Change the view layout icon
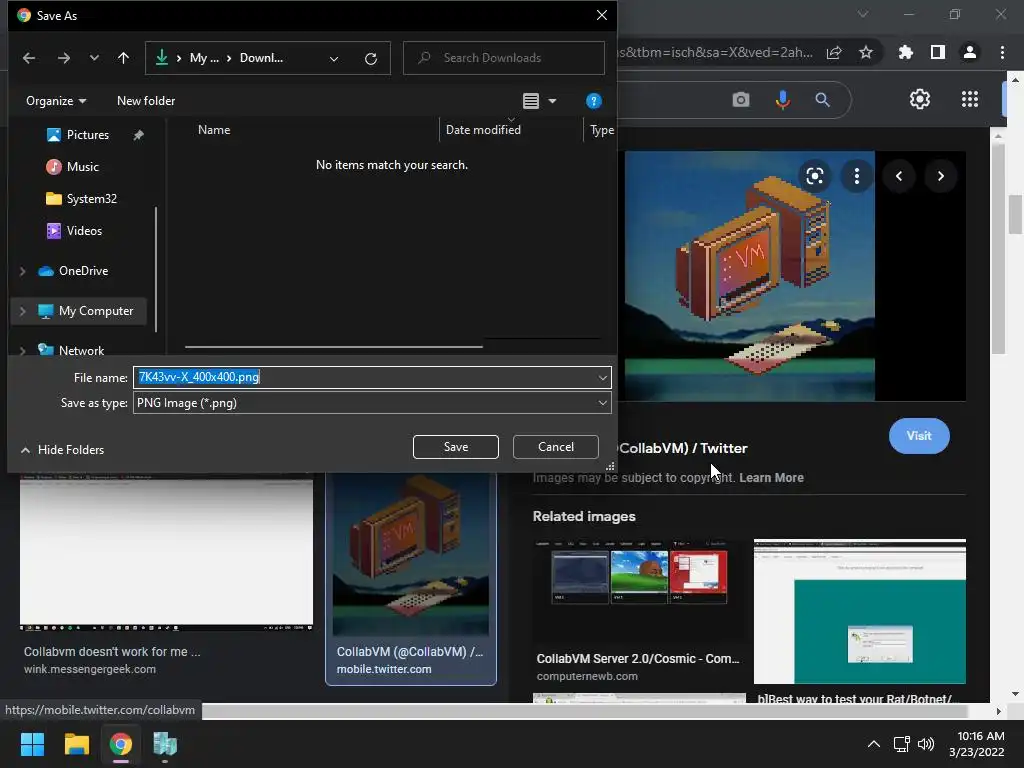1024x768 pixels. [531, 101]
